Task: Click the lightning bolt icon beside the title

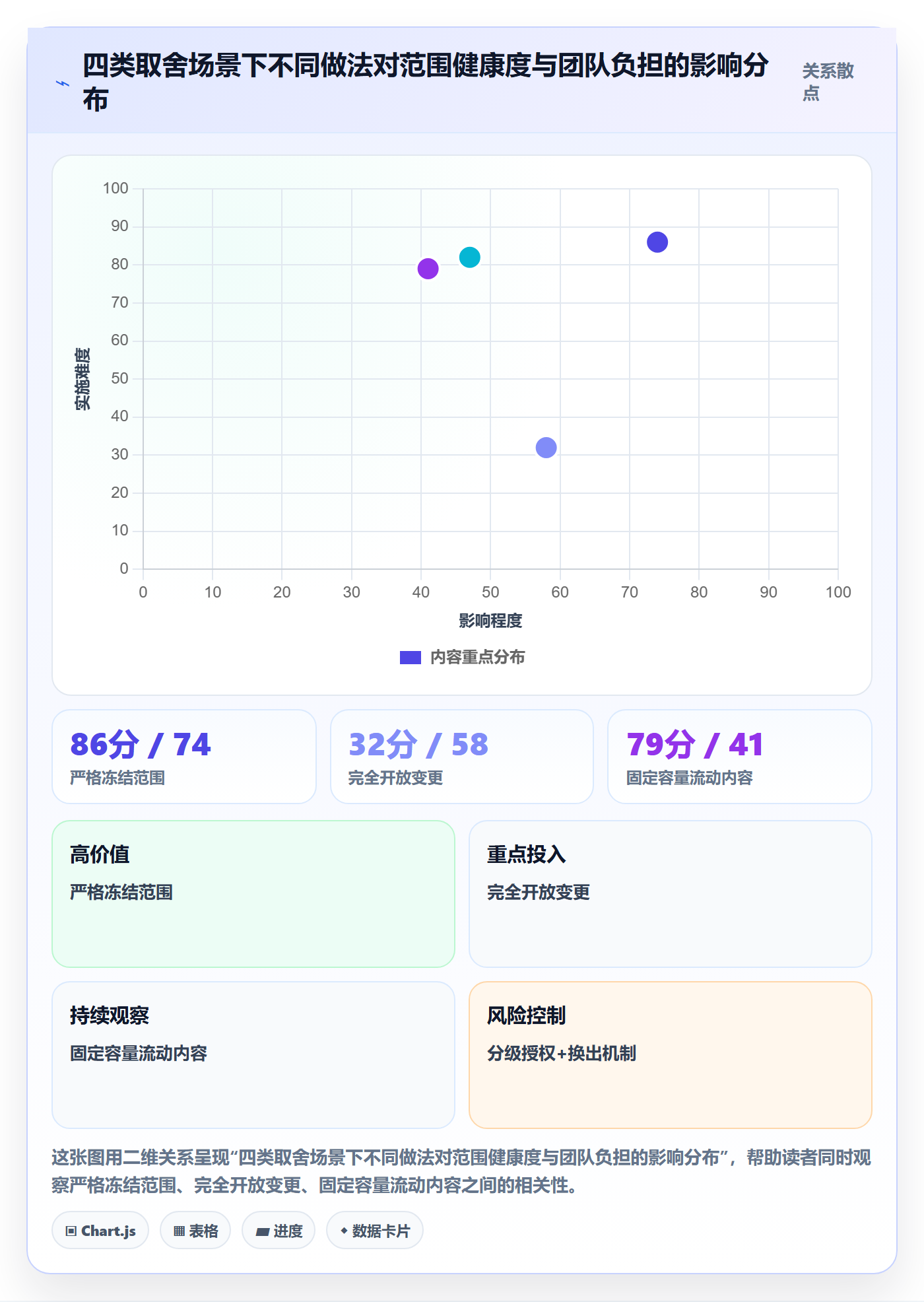Action: click(63, 83)
